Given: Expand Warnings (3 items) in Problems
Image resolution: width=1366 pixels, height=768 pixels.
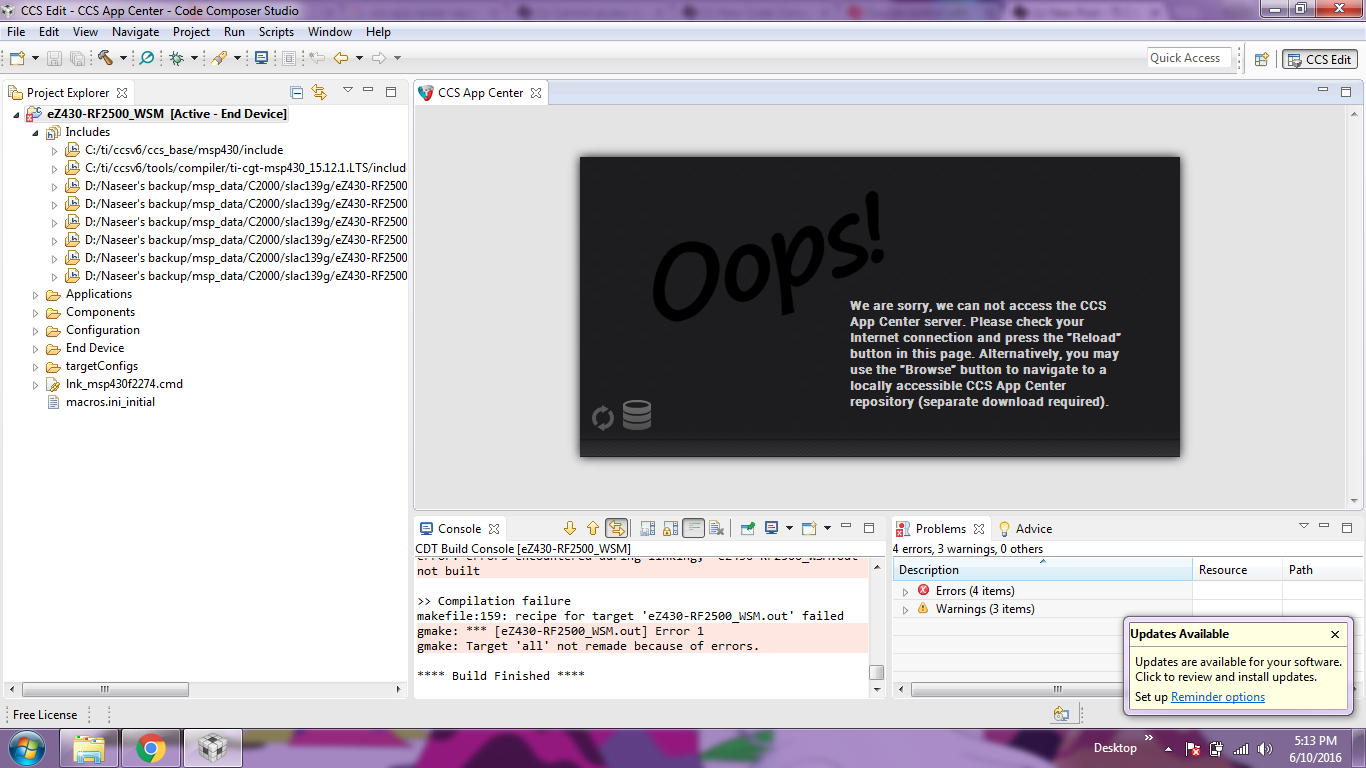Looking at the screenshot, I should coord(906,609).
